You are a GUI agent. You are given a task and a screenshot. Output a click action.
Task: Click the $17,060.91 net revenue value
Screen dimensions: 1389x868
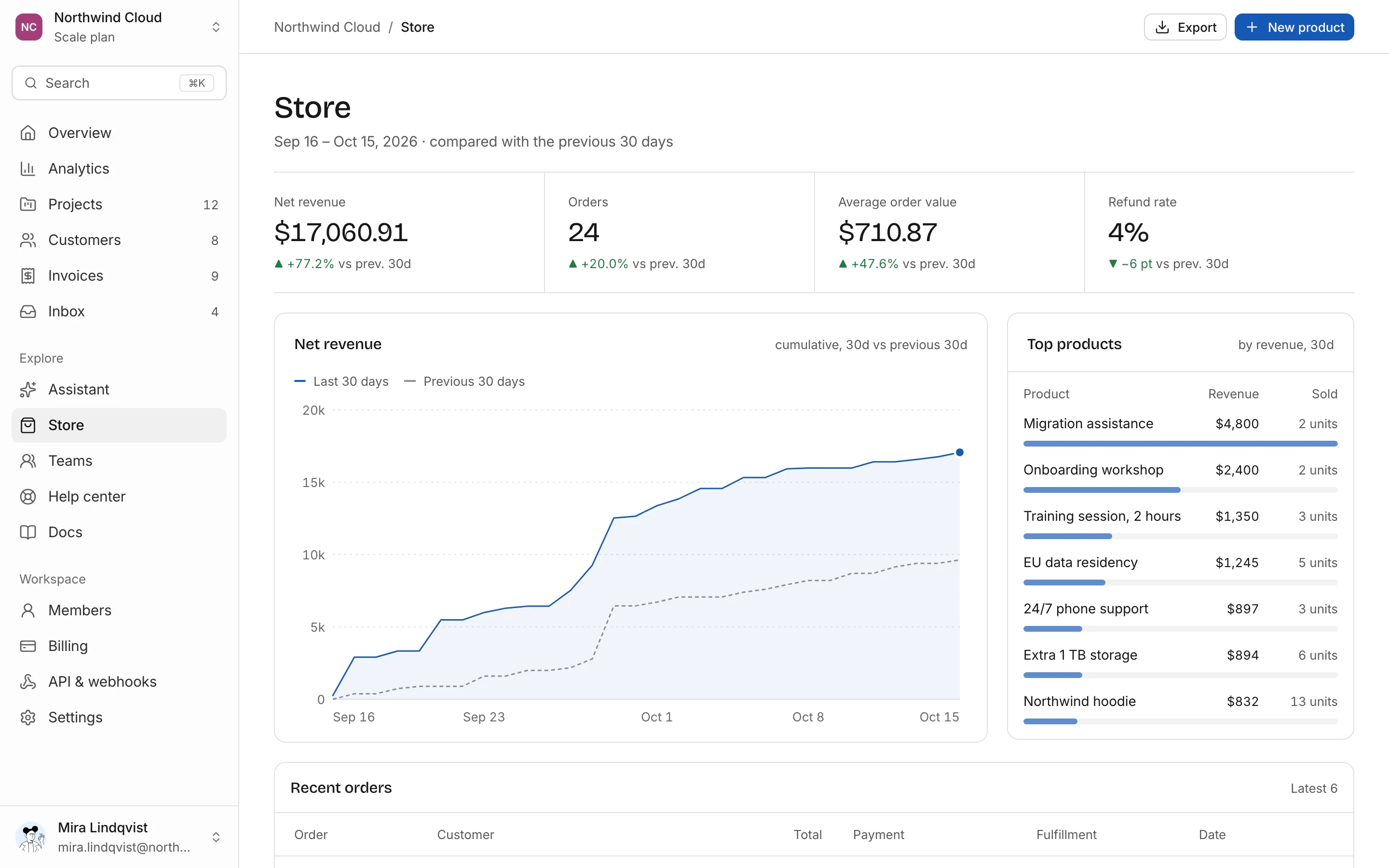[x=341, y=232]
